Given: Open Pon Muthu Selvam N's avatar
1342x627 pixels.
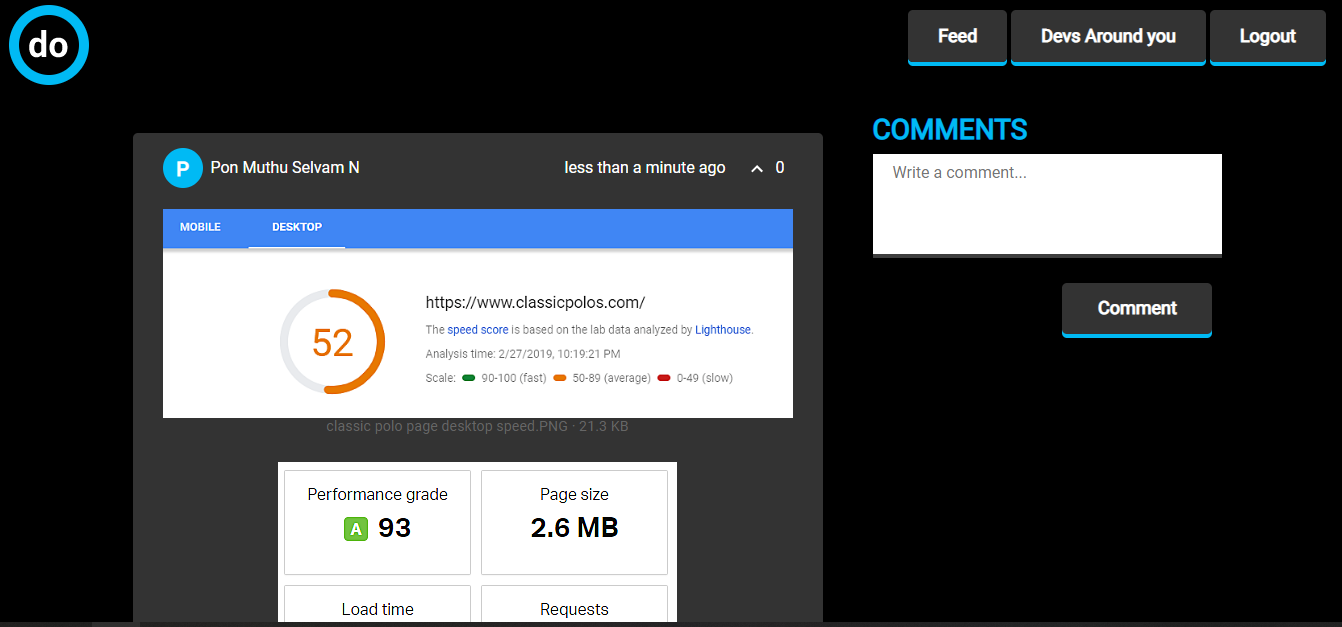Looking at the screenshot, I should [183, 167].
